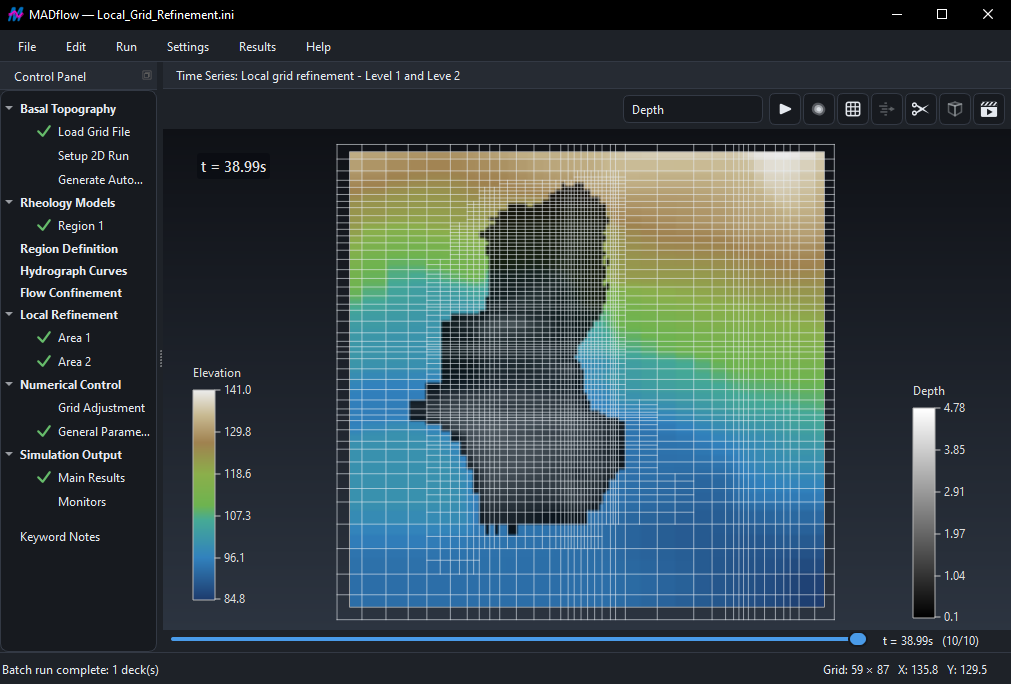This screenshot has height=684, width=1011.
Task: Click the circular contour display icon
Action: pyautogui.click(x=818, y=110)
